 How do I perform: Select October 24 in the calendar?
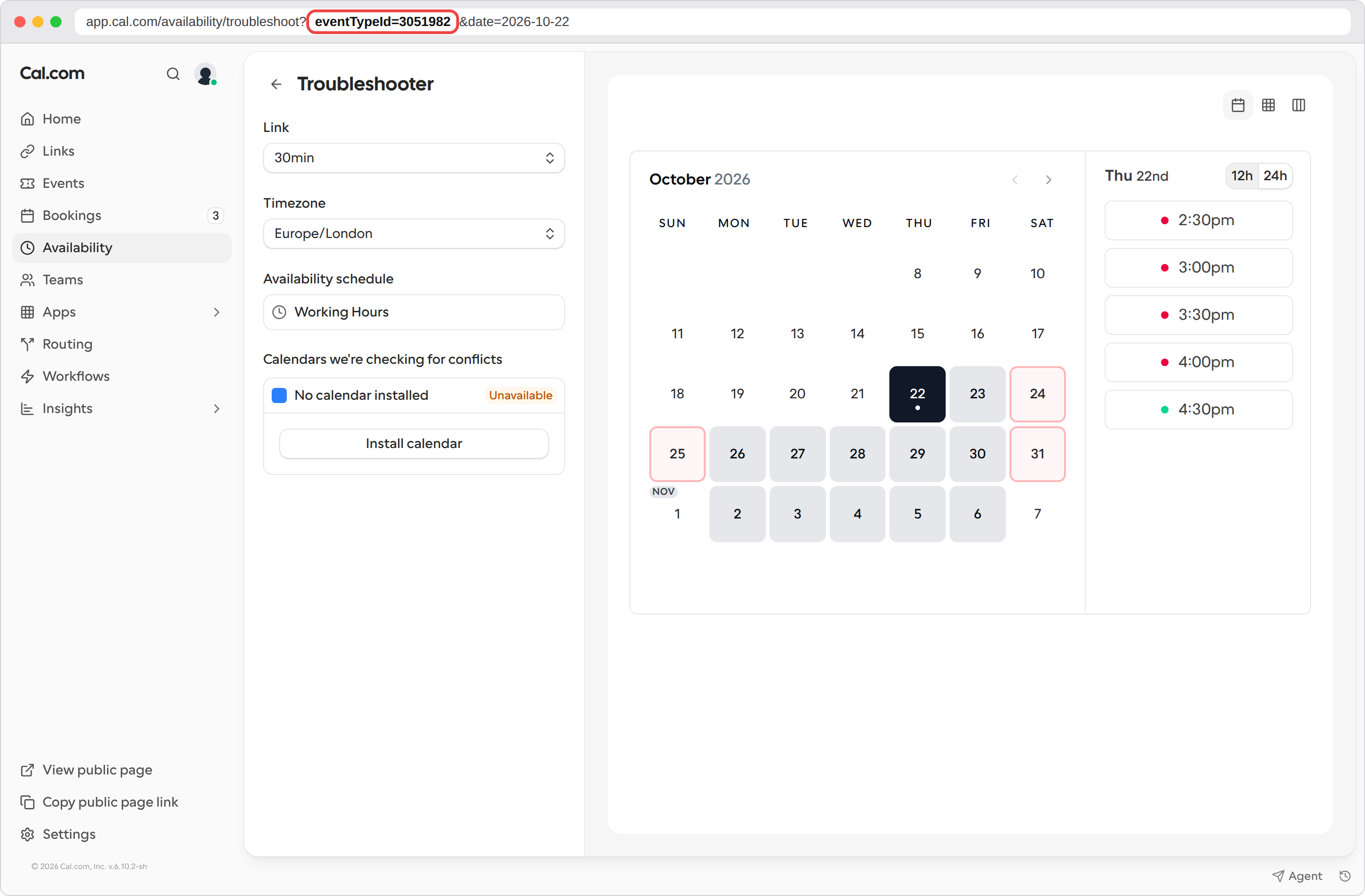tap(1037, 394)
